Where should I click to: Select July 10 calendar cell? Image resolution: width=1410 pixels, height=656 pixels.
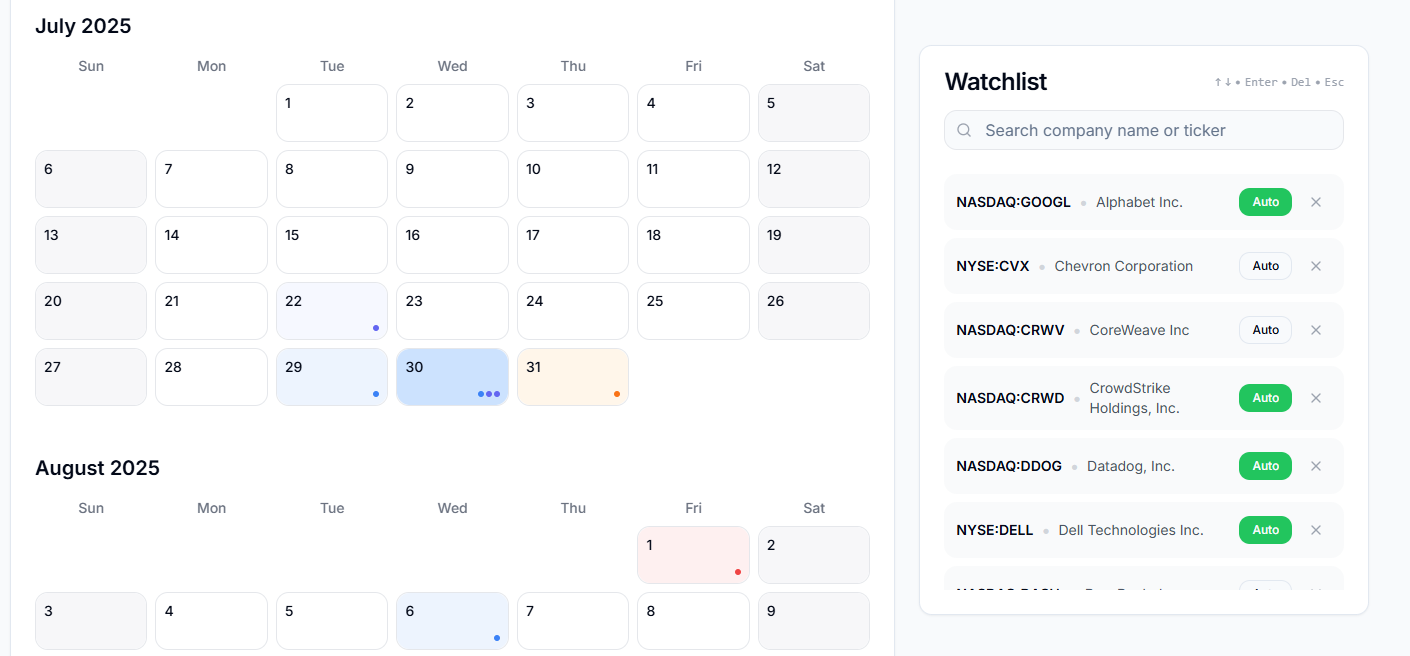pyautogui.click(x=573, y=179)
